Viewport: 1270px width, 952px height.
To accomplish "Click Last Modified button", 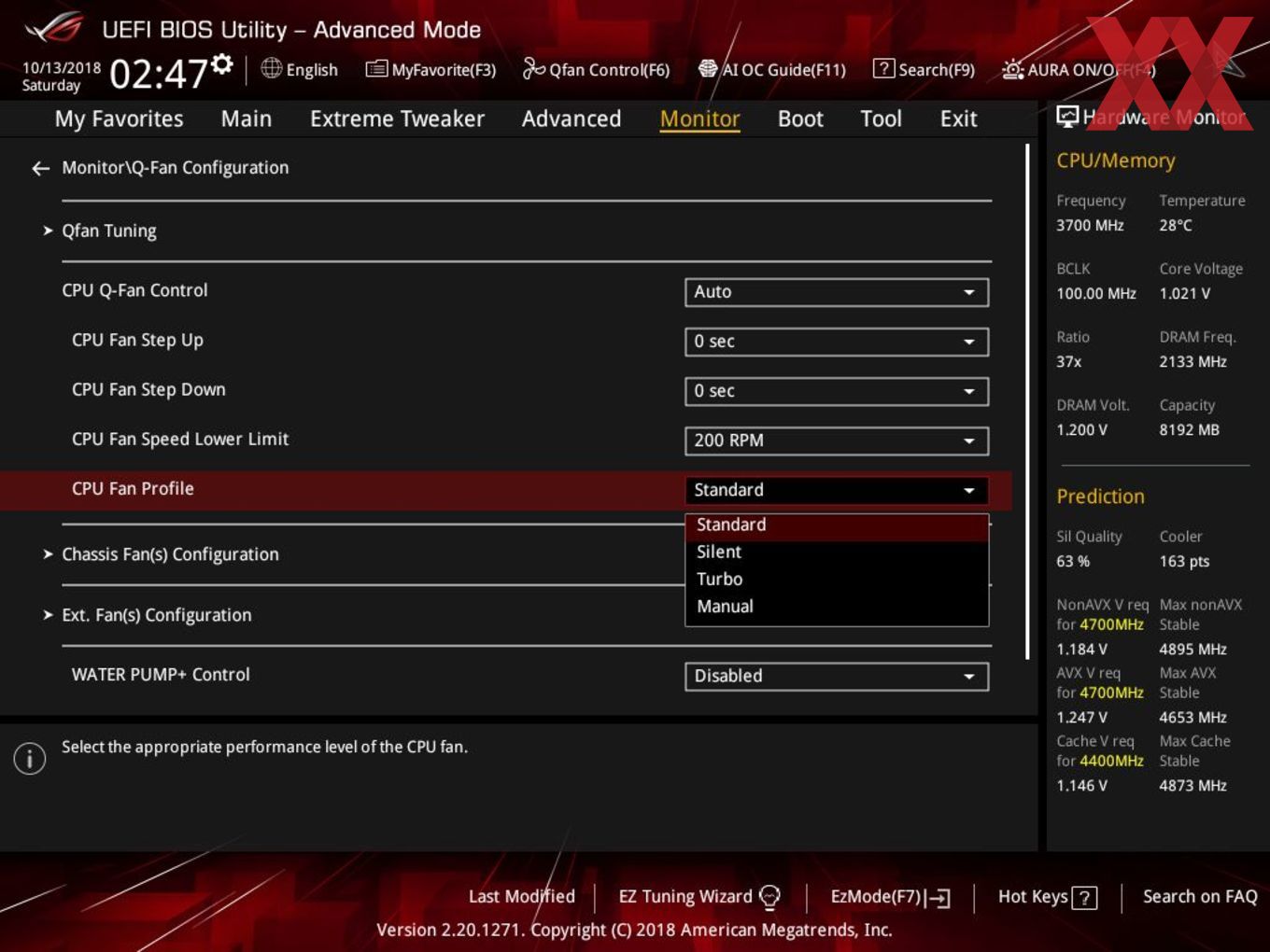I will (x=522, y=897).
